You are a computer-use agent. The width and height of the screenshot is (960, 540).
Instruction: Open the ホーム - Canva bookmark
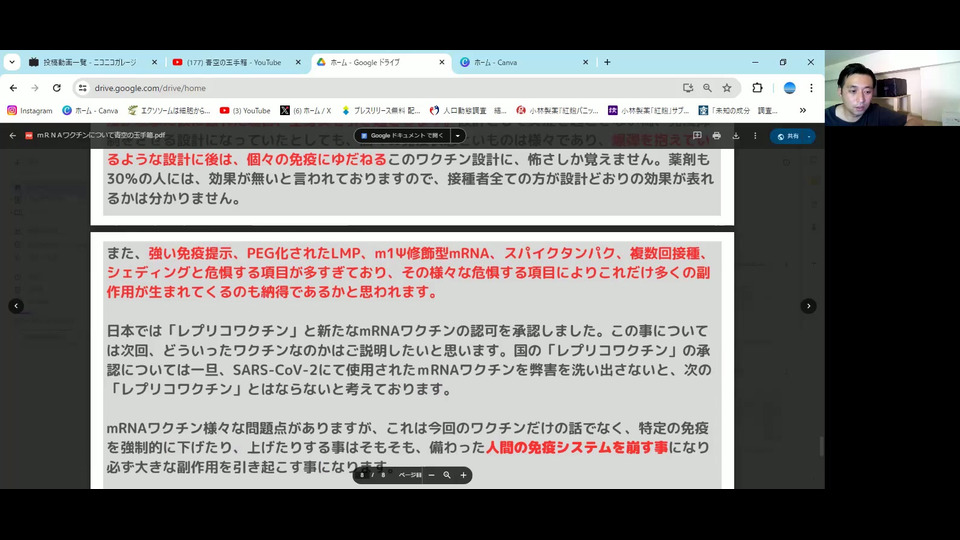[x=90, y=111]
